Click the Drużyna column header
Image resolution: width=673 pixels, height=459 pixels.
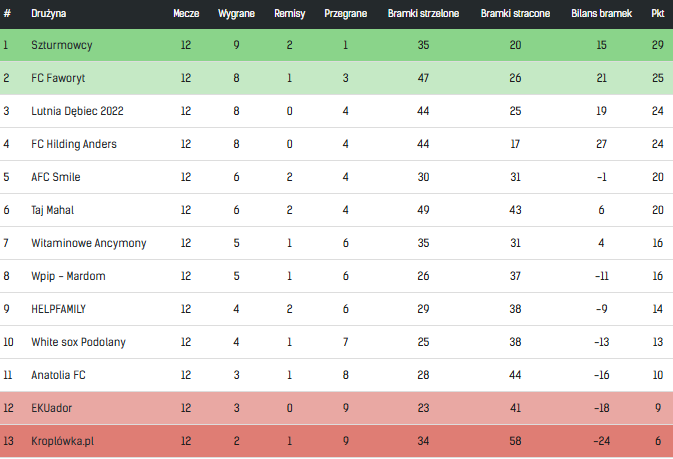[x=49, y=13]
